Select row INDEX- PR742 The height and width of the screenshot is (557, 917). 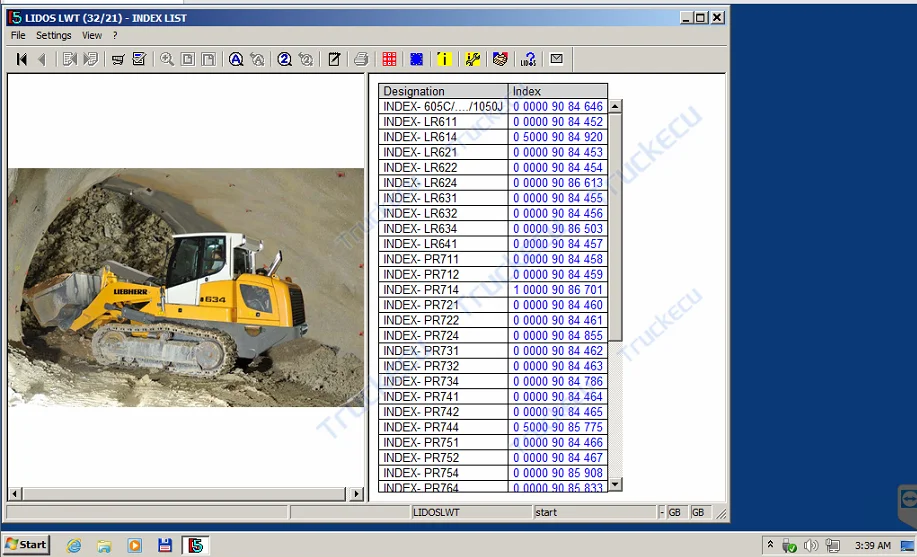pos(443,412)
